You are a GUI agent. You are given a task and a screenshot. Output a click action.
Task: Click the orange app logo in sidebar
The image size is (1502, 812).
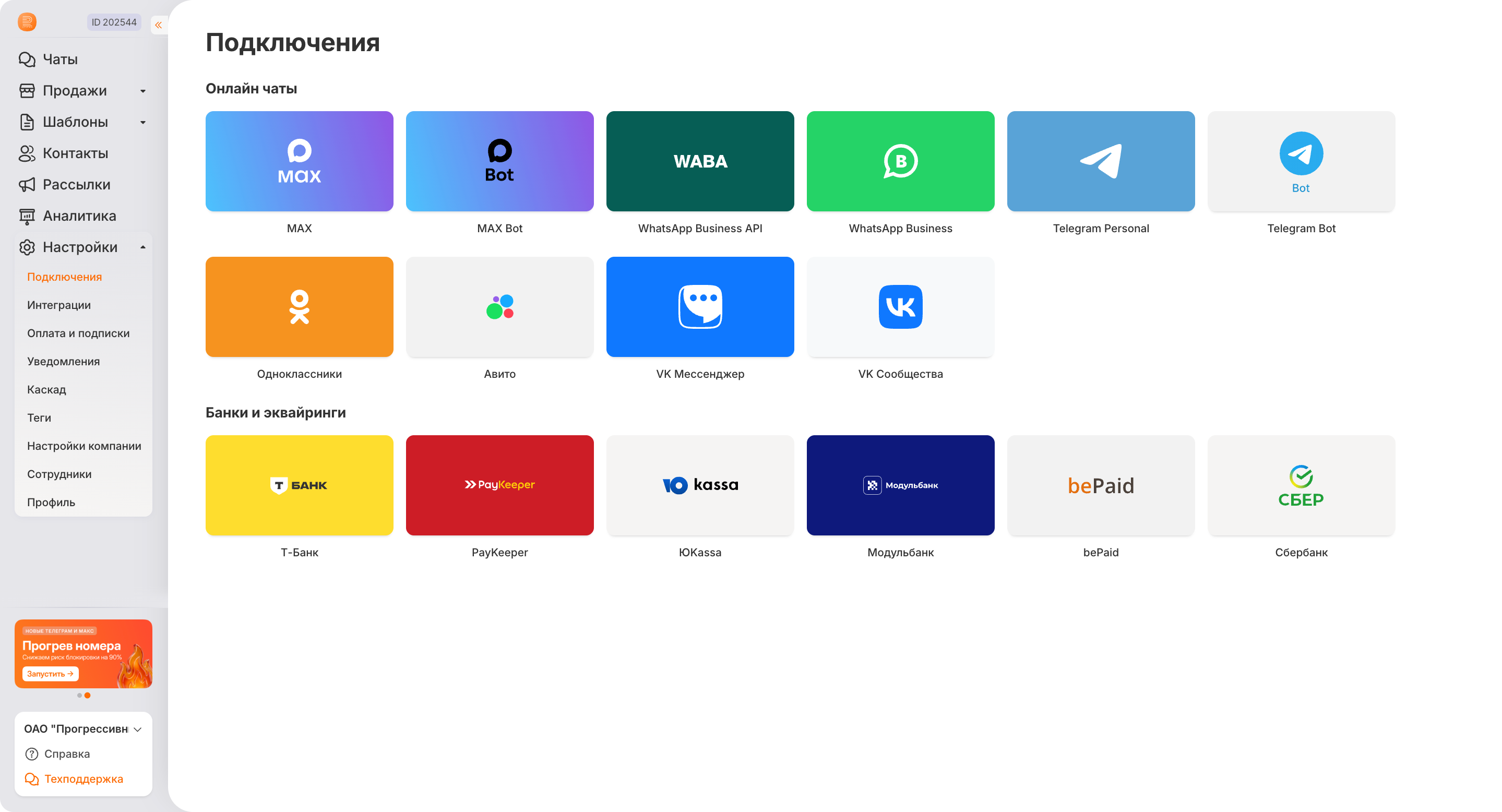pos(27,22)
